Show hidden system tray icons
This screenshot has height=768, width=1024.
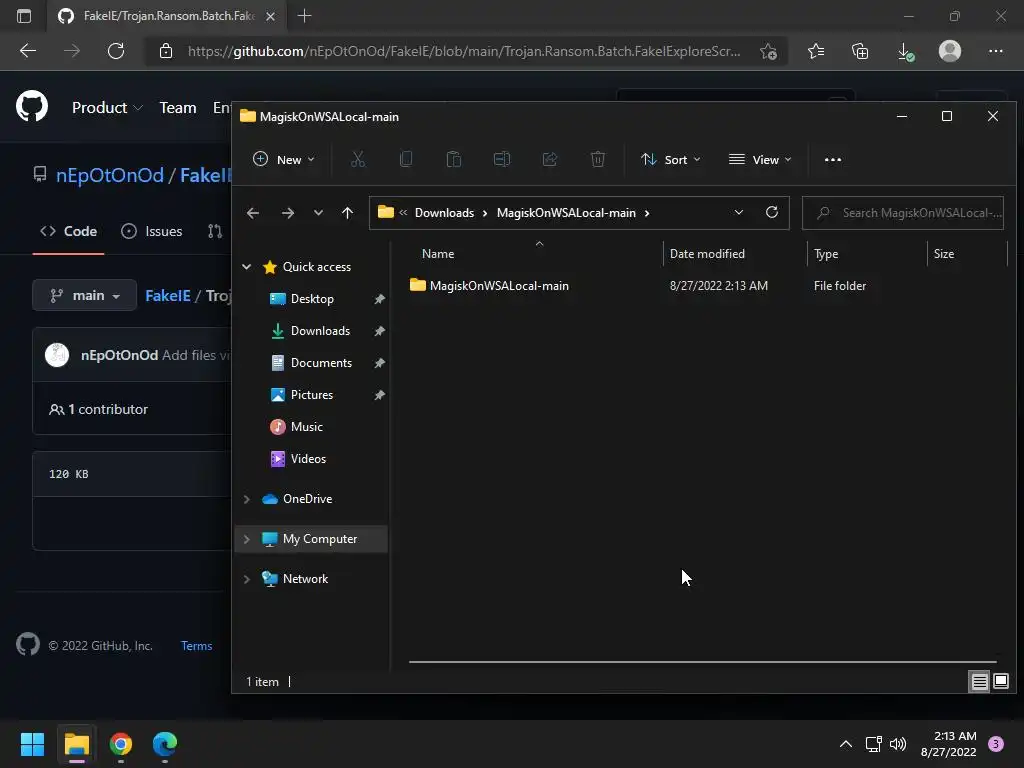click(x=845, y=744)
